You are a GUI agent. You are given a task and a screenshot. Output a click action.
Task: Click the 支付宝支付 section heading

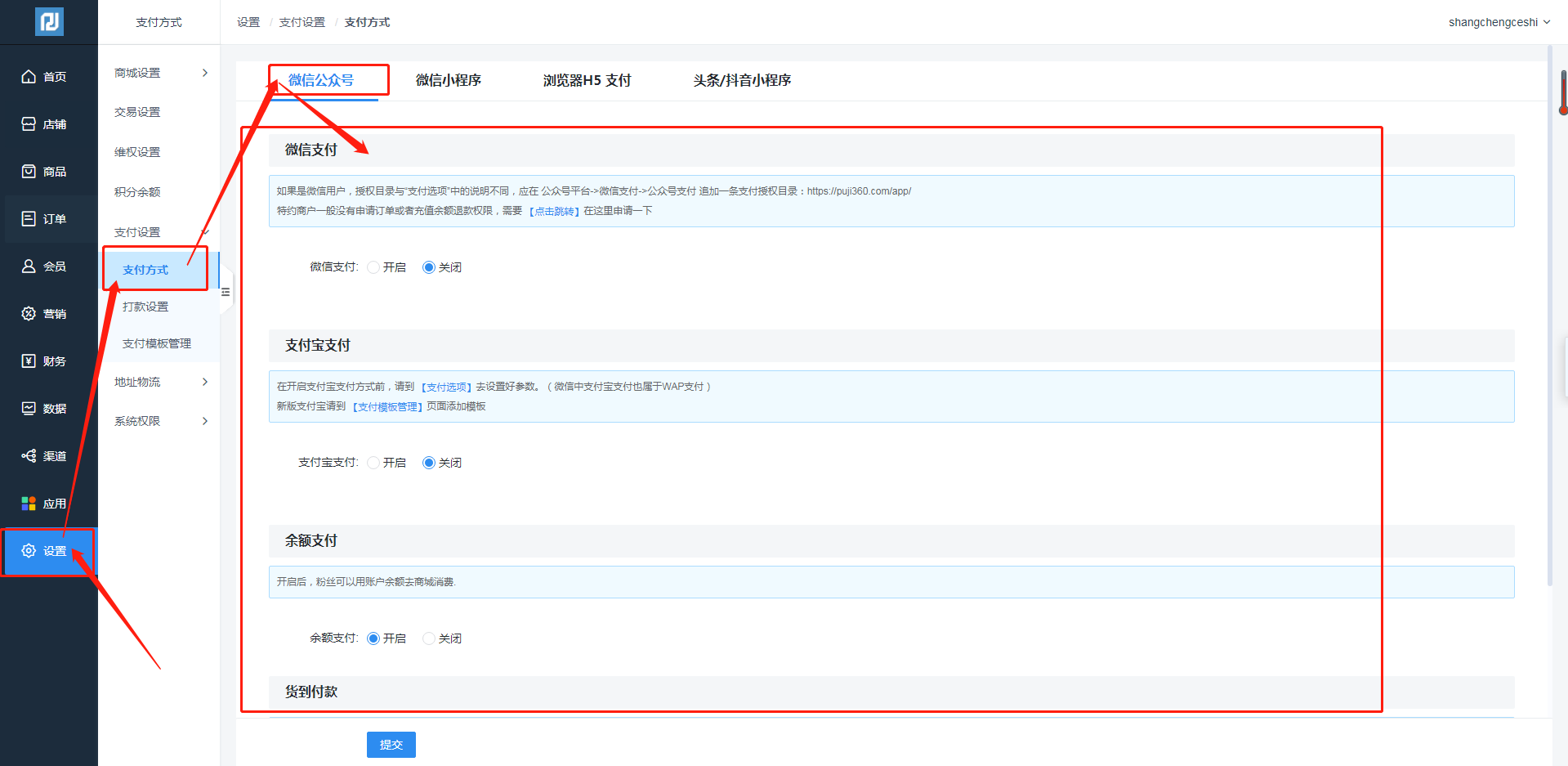tap(318, 345)
